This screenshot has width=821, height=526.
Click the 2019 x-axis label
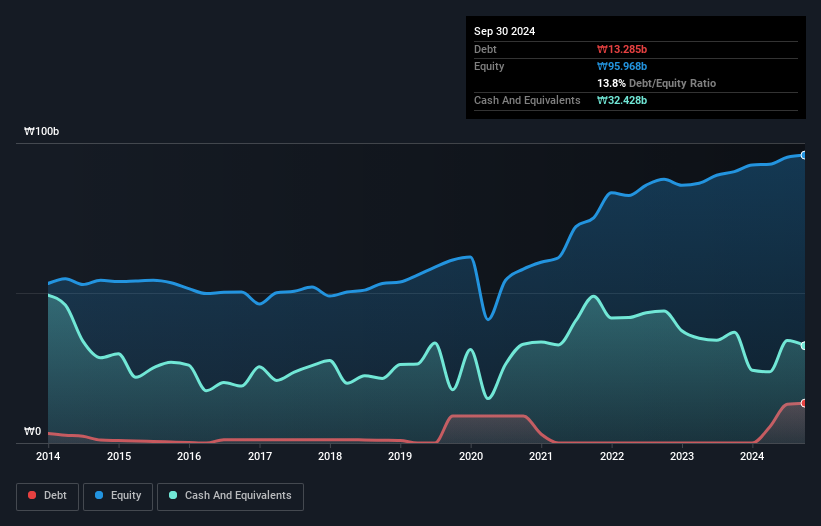400,456
